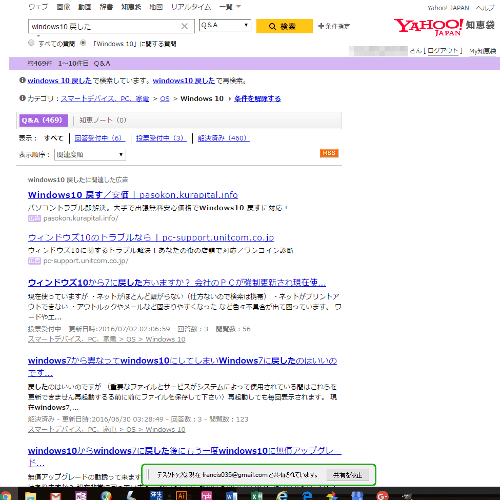Select the すべての質問 radio button
Viewport: 500px width, 500px height.
[x=31, y=43]
